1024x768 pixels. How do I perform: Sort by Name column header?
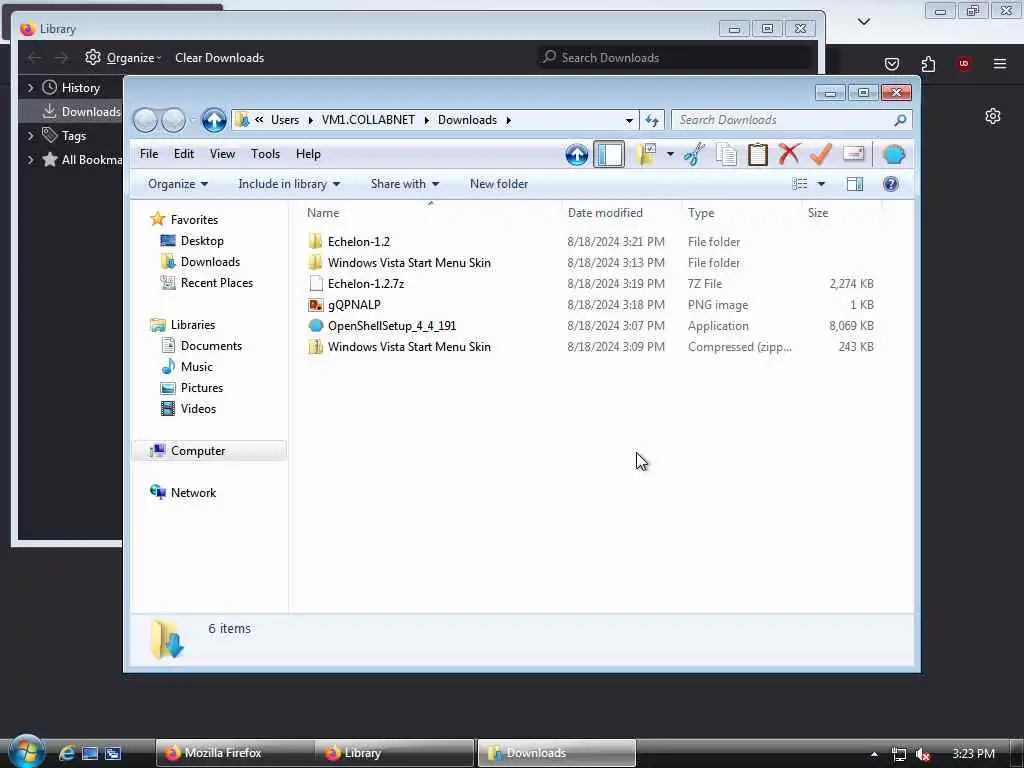pos(431,213)
